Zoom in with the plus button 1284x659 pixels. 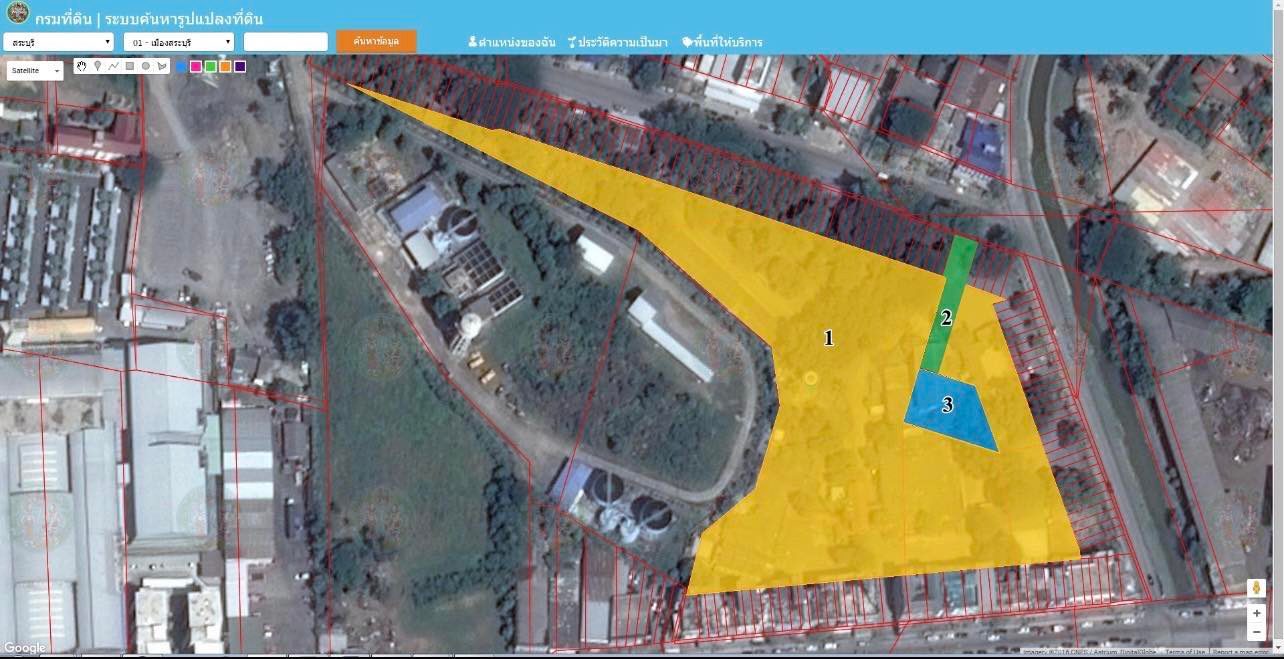[1257, 613]
